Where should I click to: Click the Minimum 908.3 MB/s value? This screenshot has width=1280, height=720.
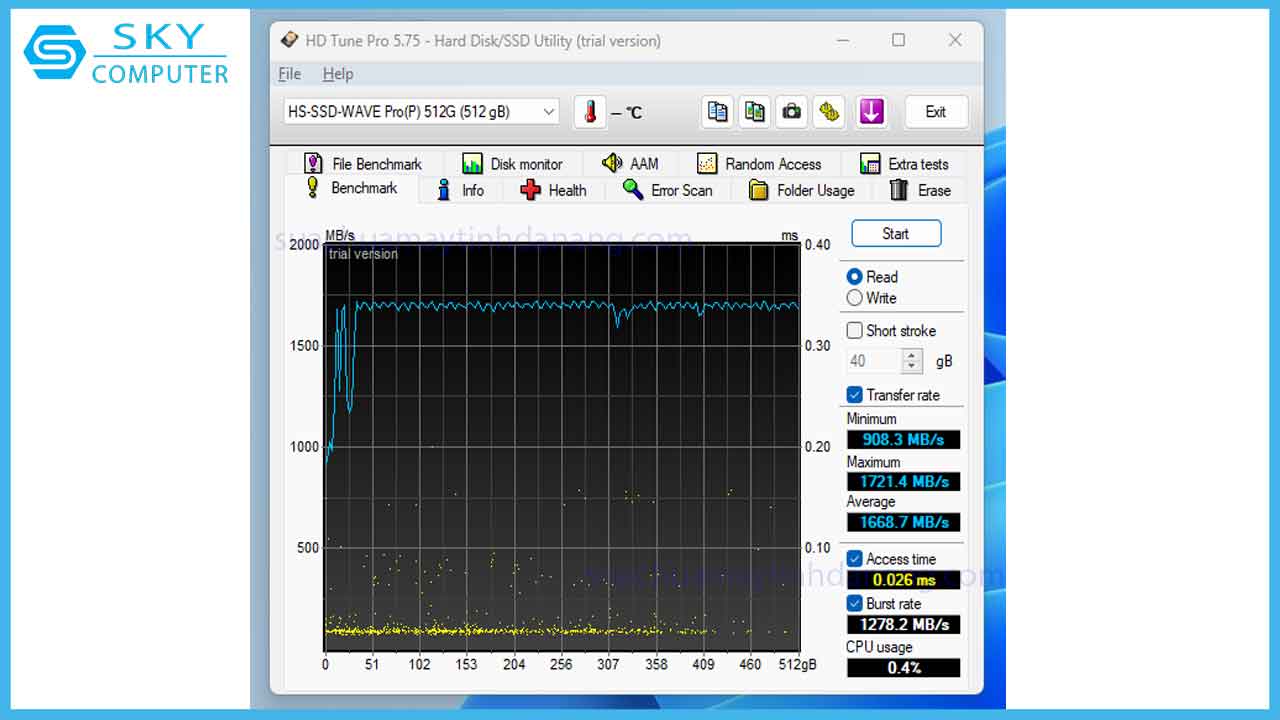click(903, 440)
